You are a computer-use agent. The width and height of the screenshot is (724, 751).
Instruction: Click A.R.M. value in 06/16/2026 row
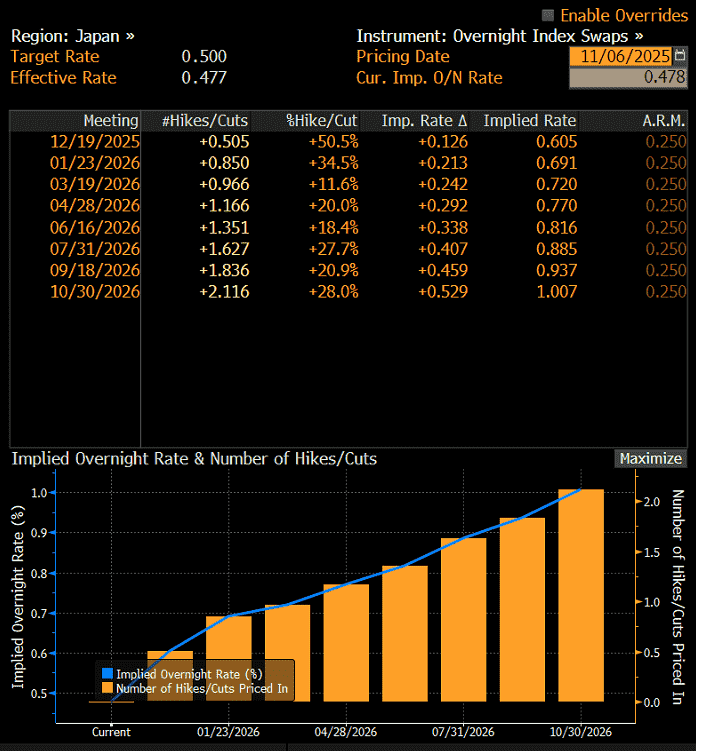point(666,227)
